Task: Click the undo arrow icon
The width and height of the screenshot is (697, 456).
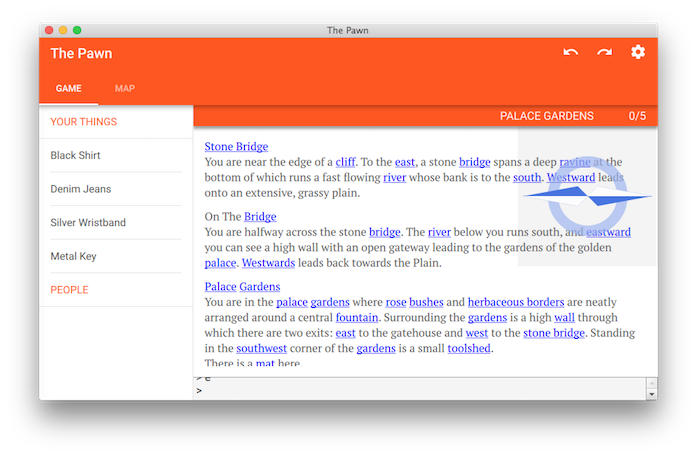Action: click(x=570, y=53)
